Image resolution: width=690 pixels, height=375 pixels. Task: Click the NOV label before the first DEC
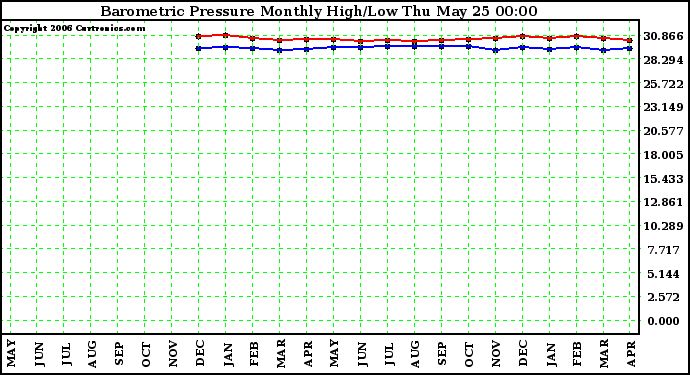point(173,353)
